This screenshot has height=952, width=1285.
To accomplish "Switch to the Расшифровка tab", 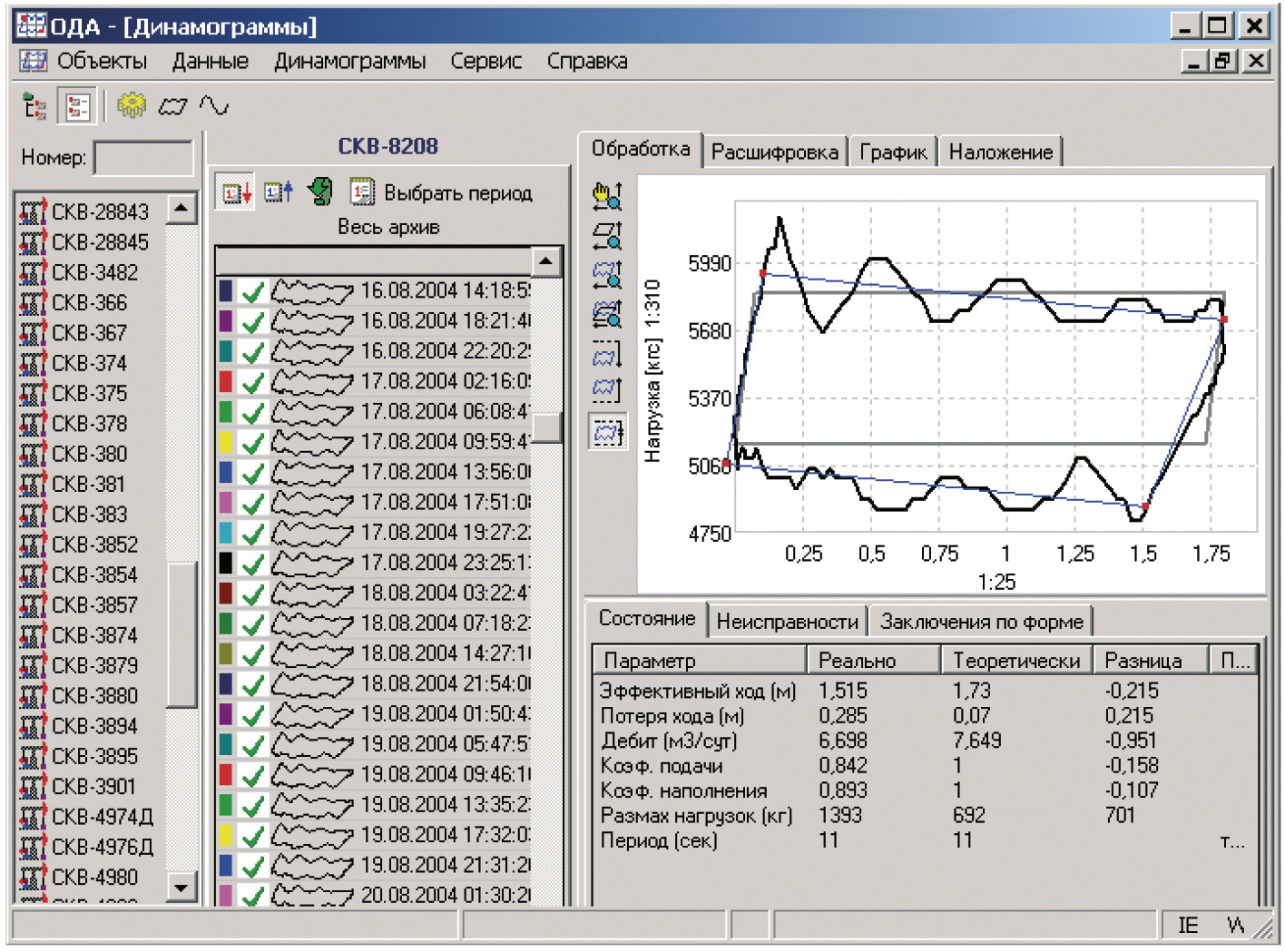I will click(775, 152).
